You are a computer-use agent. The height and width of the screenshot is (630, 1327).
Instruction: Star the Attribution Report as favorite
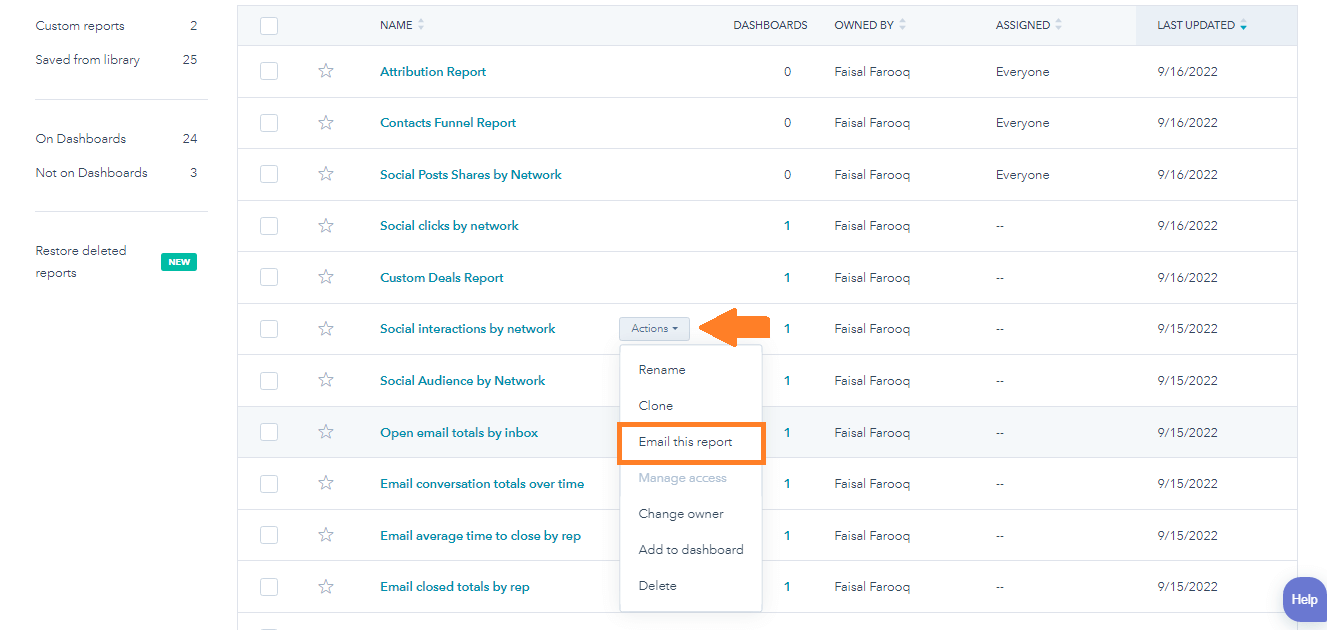click(325, 71)
